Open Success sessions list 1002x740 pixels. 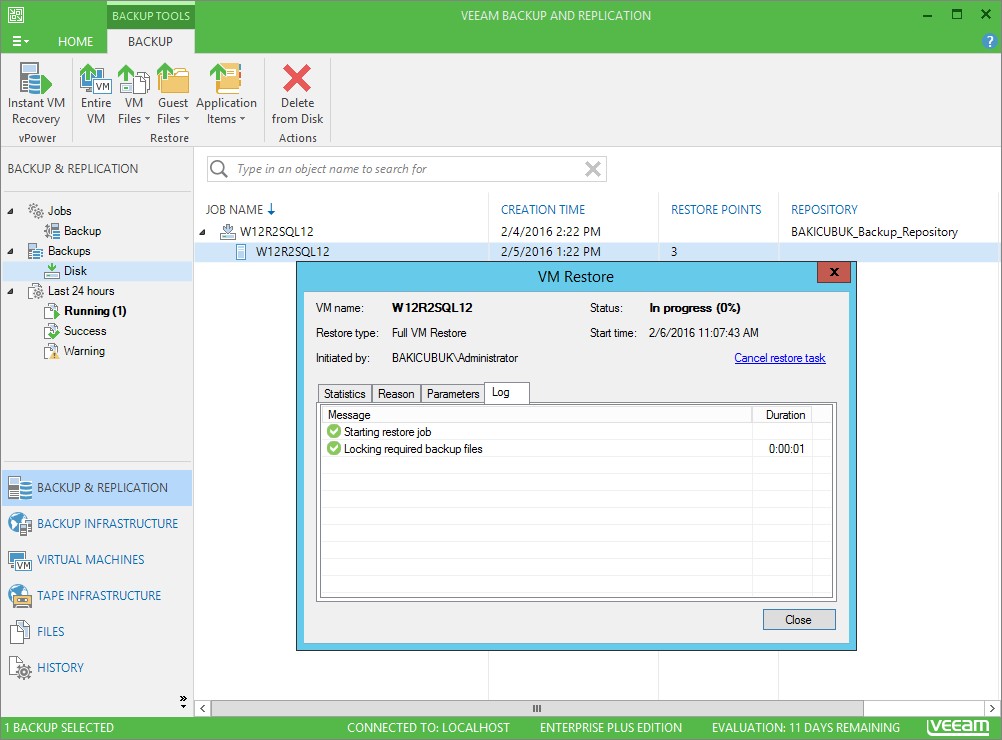click(x=75, y=331)
